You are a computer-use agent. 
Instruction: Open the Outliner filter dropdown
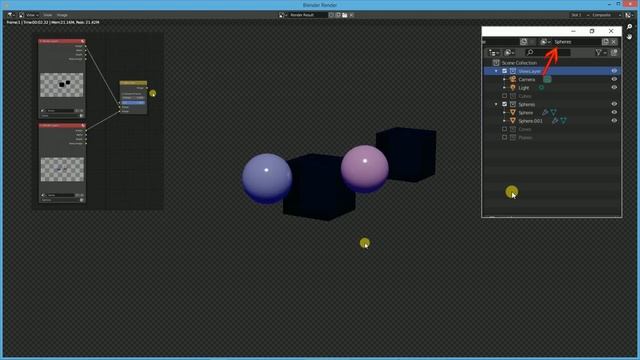(600, 53)
